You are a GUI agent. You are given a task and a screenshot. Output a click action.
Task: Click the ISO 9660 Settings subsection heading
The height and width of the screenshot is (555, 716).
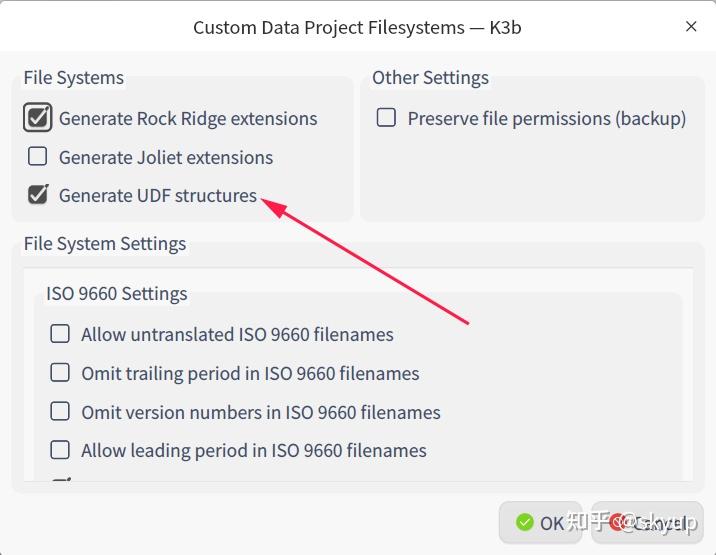[x=117, y=294]
